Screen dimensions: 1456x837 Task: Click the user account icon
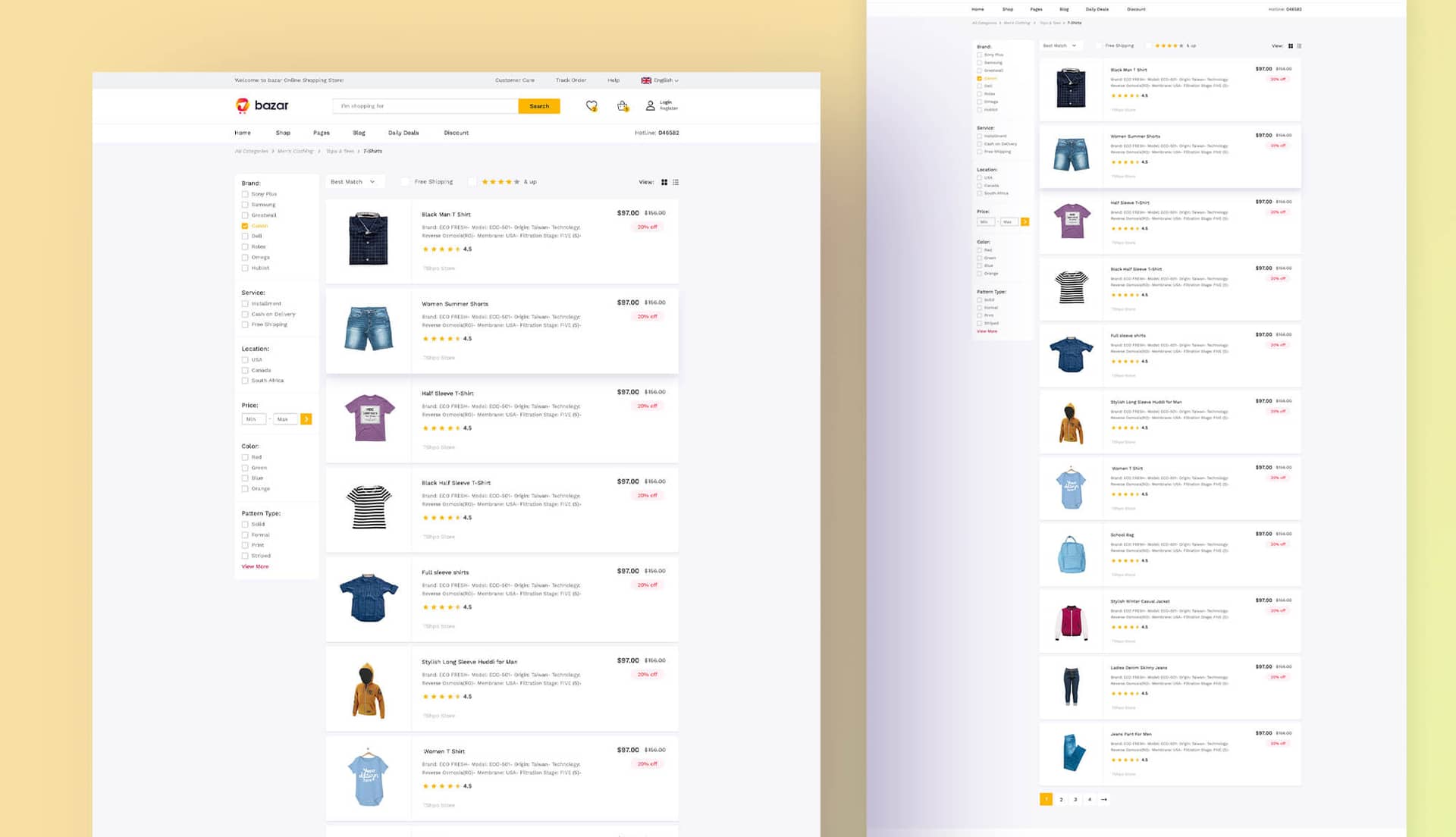point(650,106)
